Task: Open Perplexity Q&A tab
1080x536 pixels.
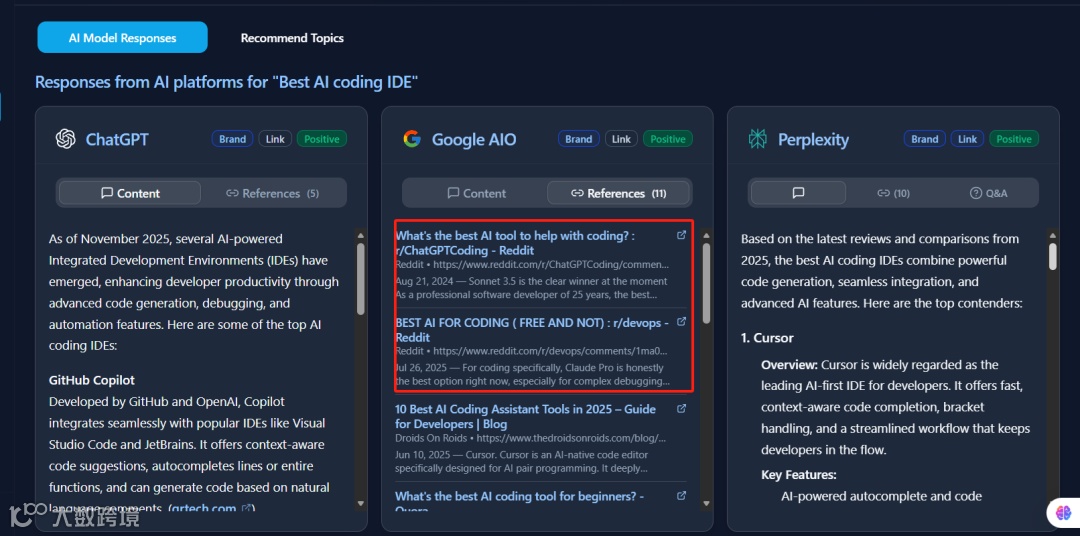Action: [988, 193]
